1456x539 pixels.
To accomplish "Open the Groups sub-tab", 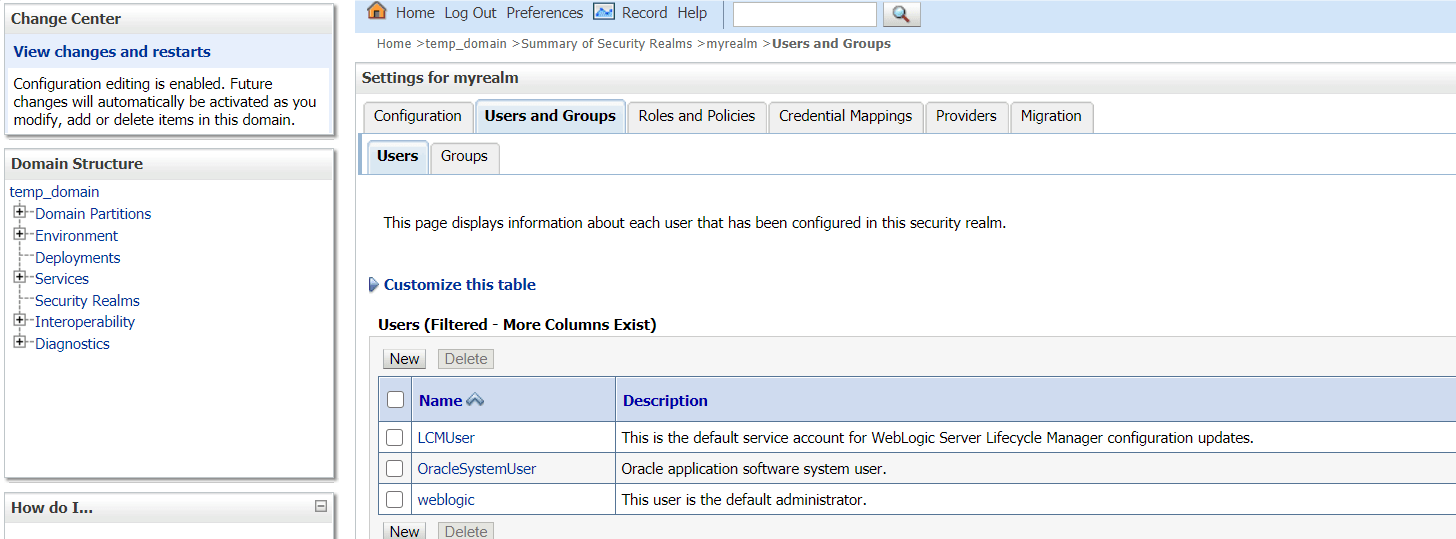I will point(464,157).
